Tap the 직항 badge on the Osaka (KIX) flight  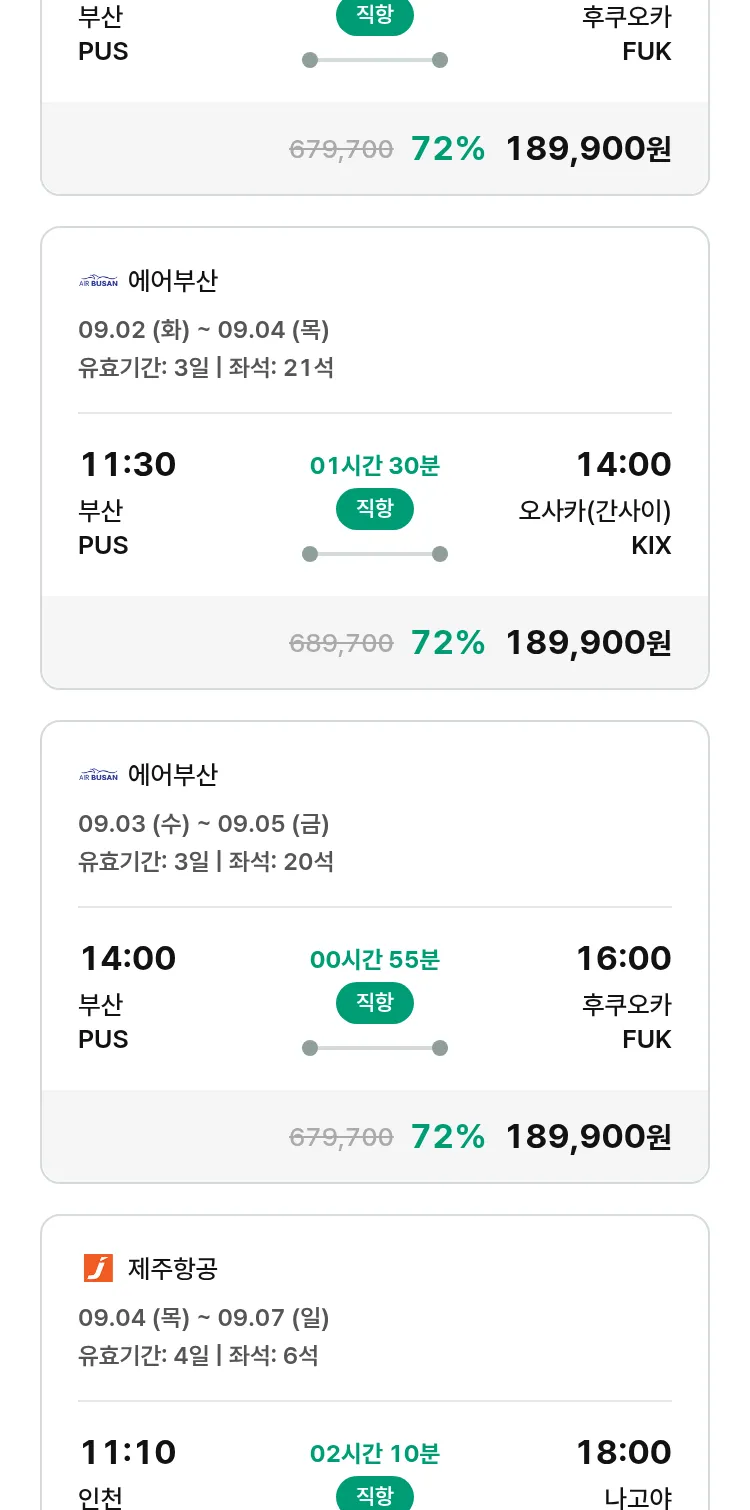pyautogui.click(x=374, y=509)
